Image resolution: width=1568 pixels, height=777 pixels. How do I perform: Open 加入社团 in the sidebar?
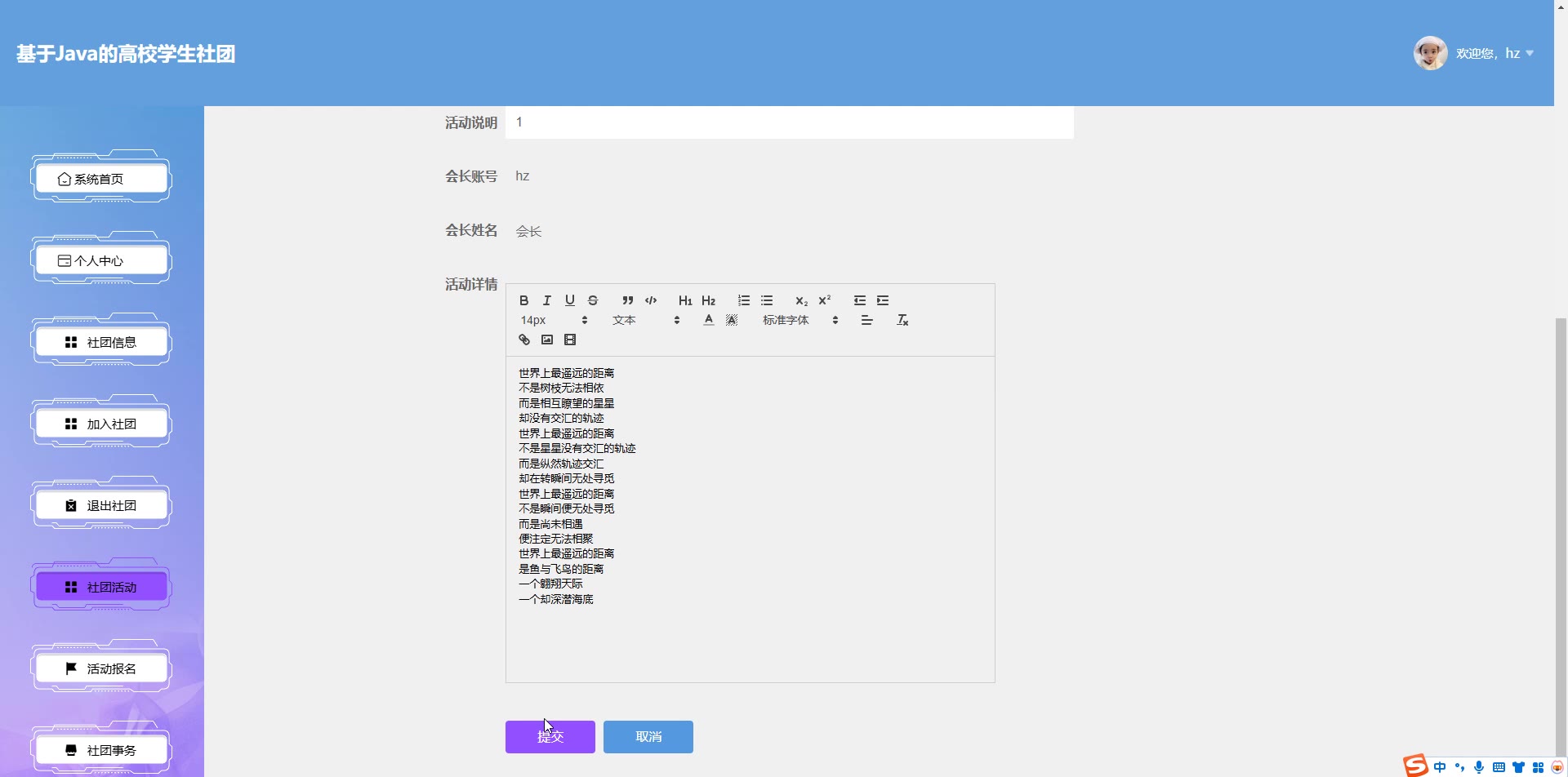coord(101,424)
